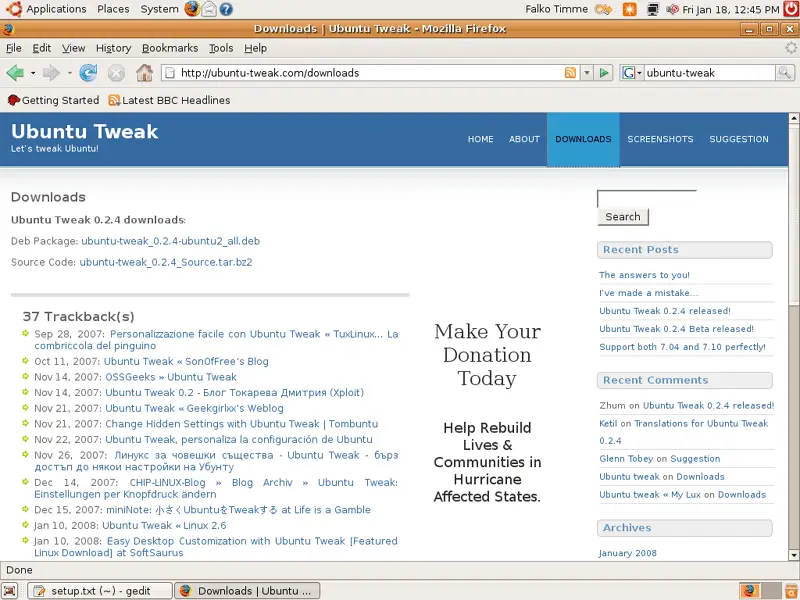This screenshot has height=600, width=800.
Task: Click the website search text field
Action: coord(647,198)
